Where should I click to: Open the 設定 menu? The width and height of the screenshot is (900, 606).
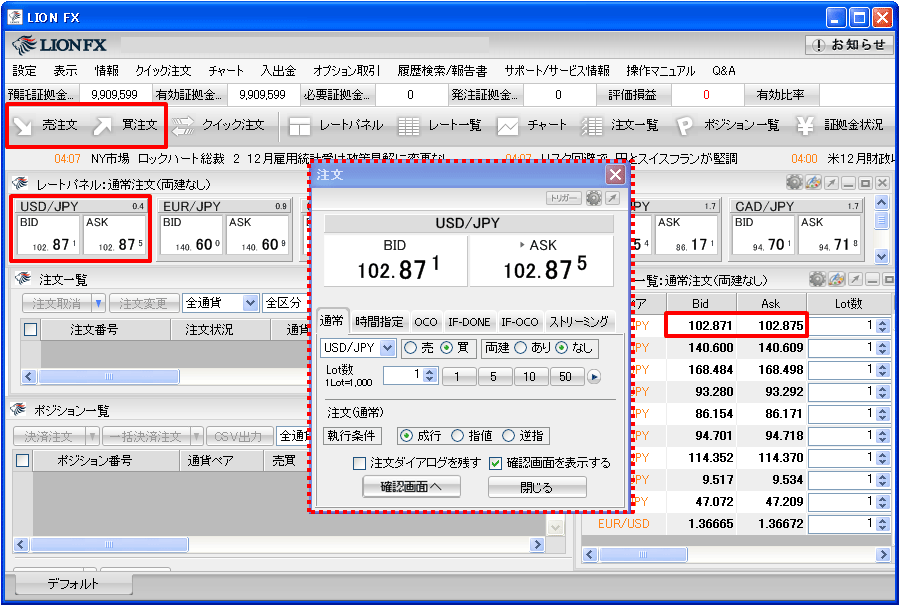coord(25,71)
